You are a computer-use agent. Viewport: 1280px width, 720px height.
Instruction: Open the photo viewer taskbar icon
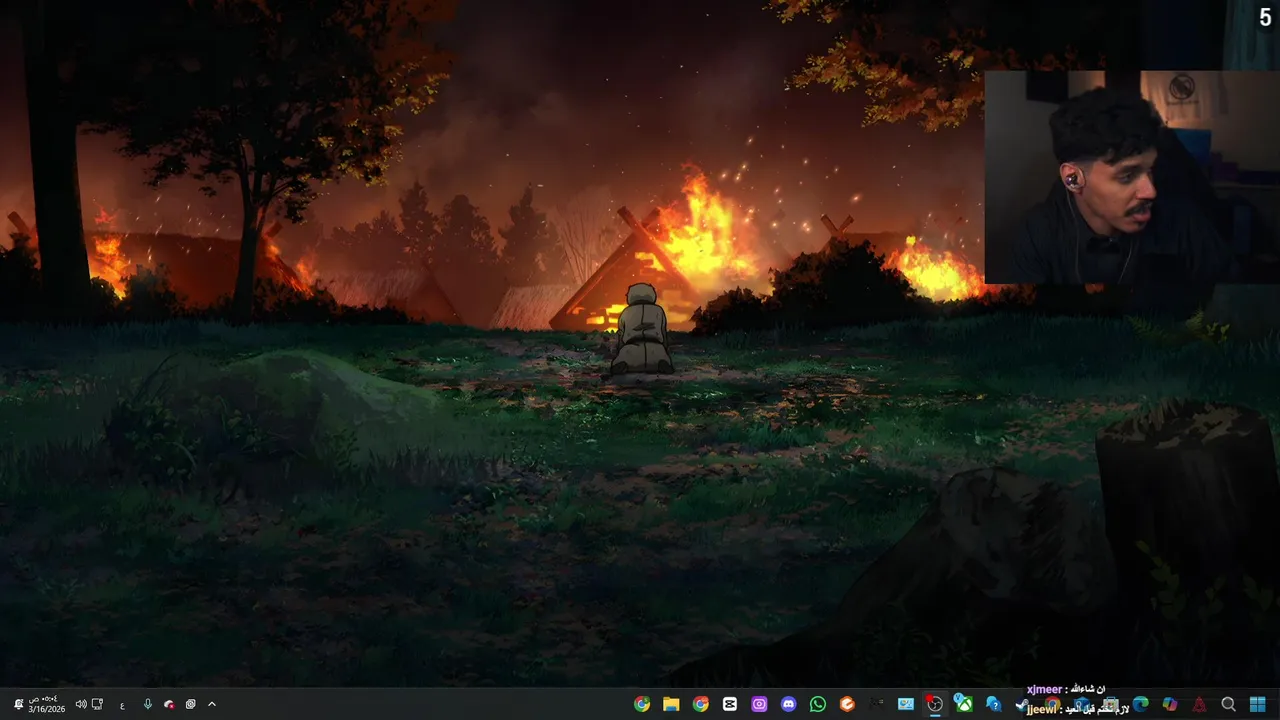pos(905,704)
